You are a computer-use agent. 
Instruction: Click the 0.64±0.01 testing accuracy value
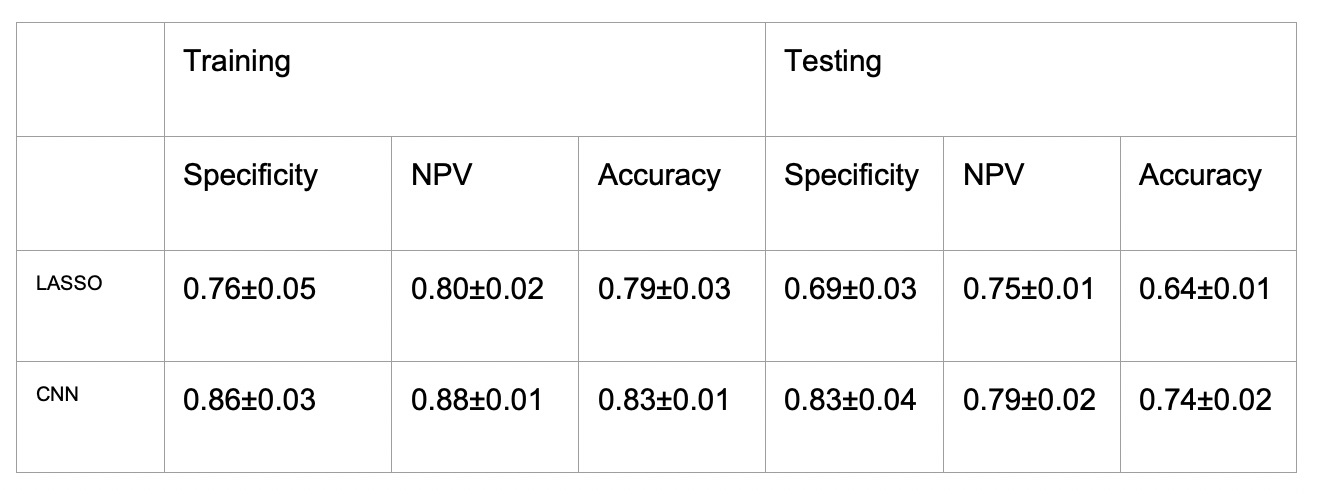click(x=1205, y=290)
